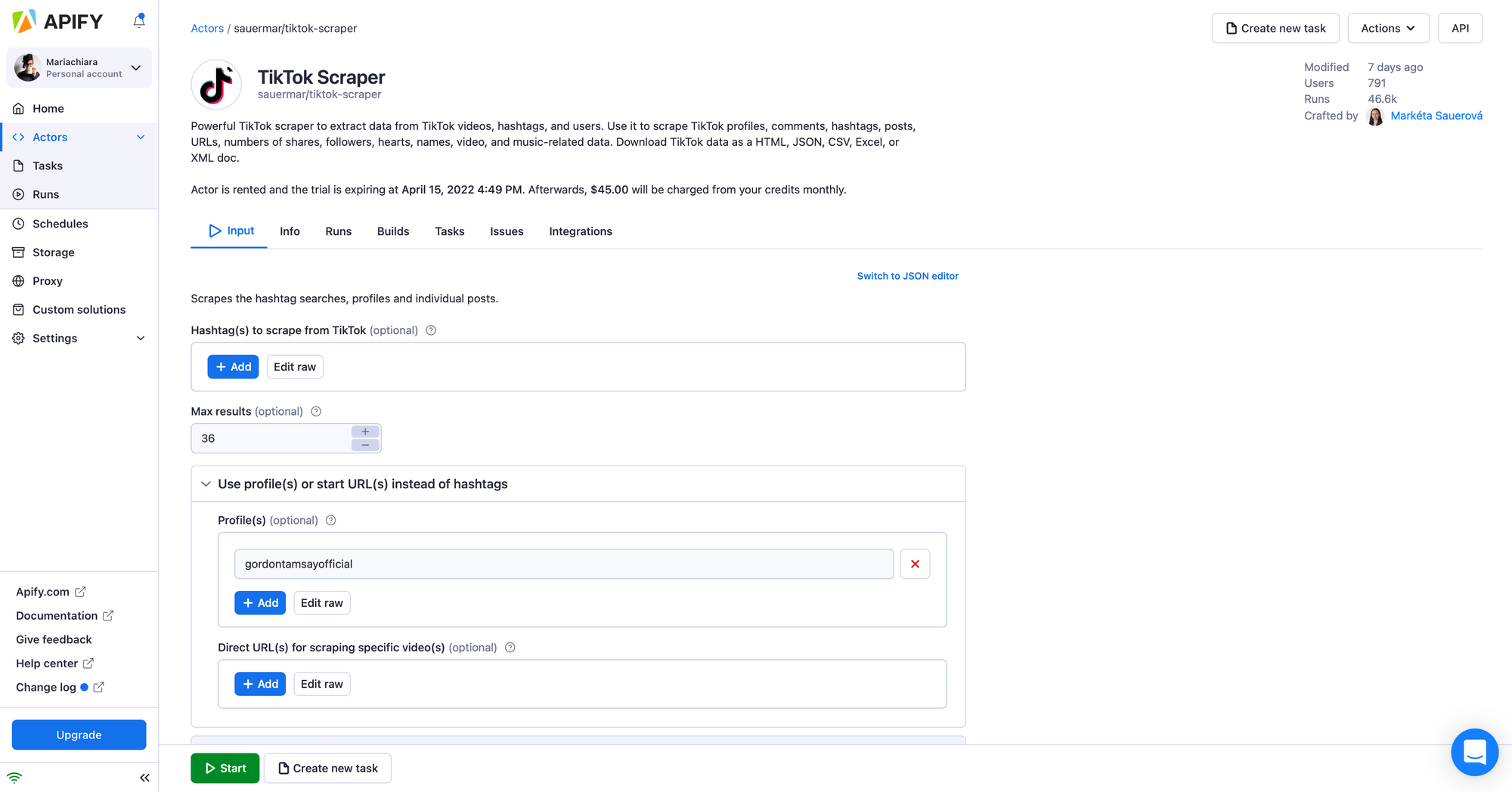This screenshot has height=792, width=1512.
Task: Show help for Profile(s) field
Action: tap(331, 520)
